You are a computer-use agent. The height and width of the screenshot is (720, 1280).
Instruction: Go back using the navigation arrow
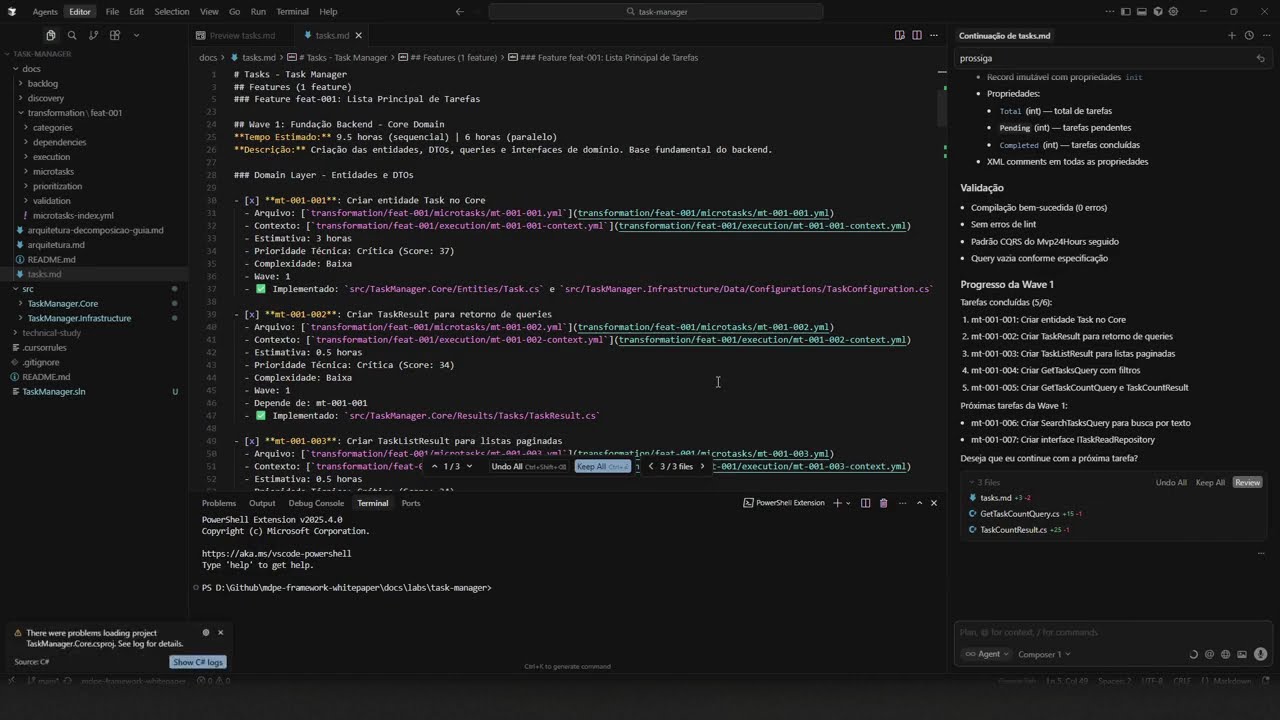pyautogui.click(x=459, y=12)
